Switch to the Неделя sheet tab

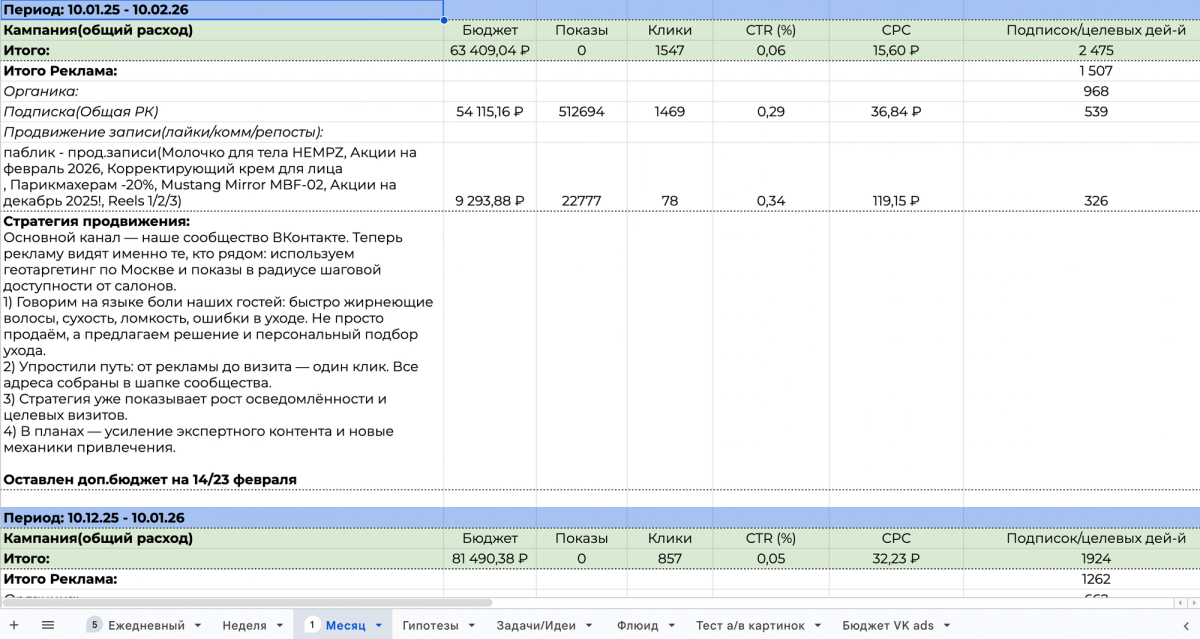[244, 625]
